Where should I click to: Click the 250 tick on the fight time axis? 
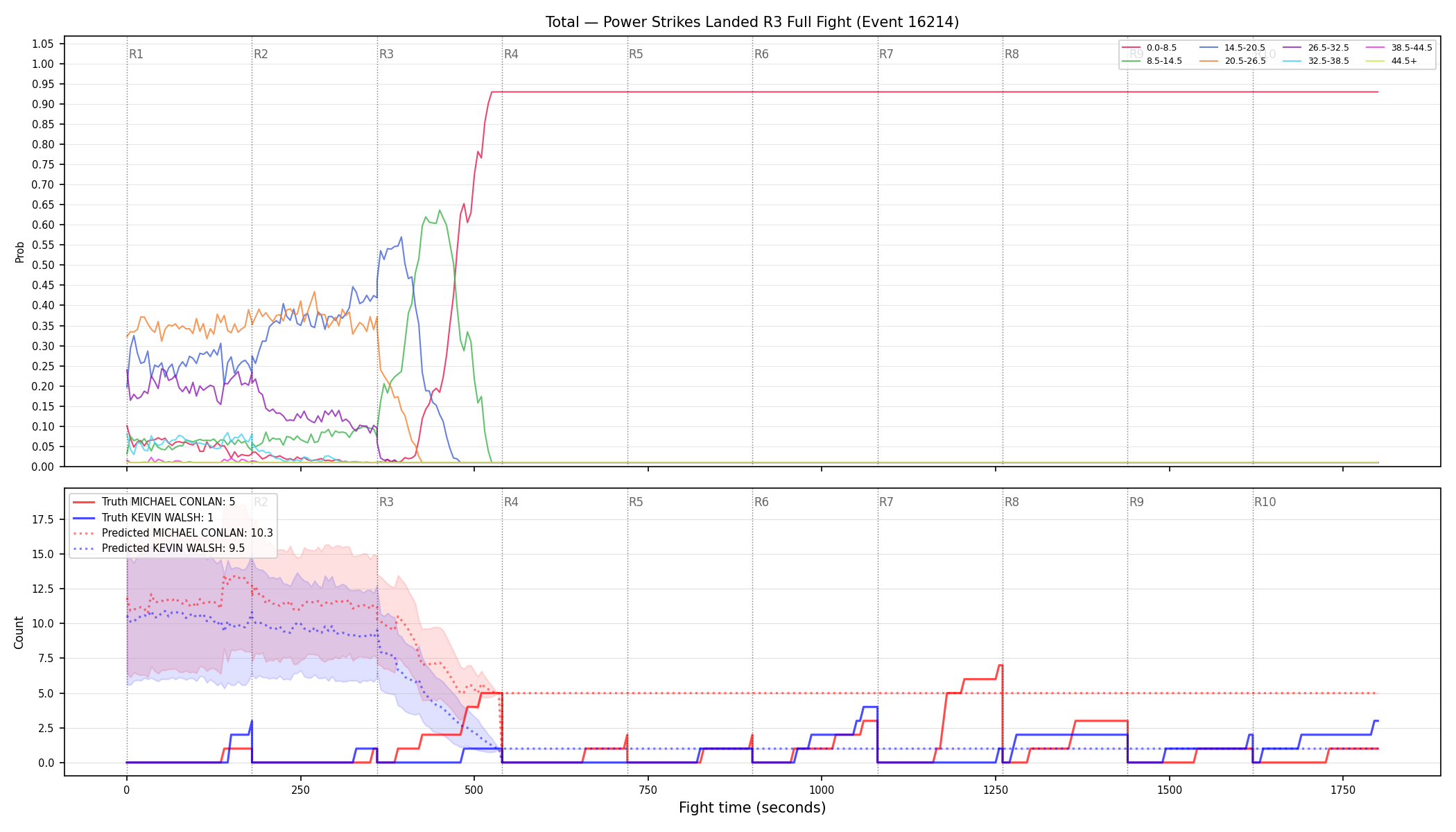(300, 790)
